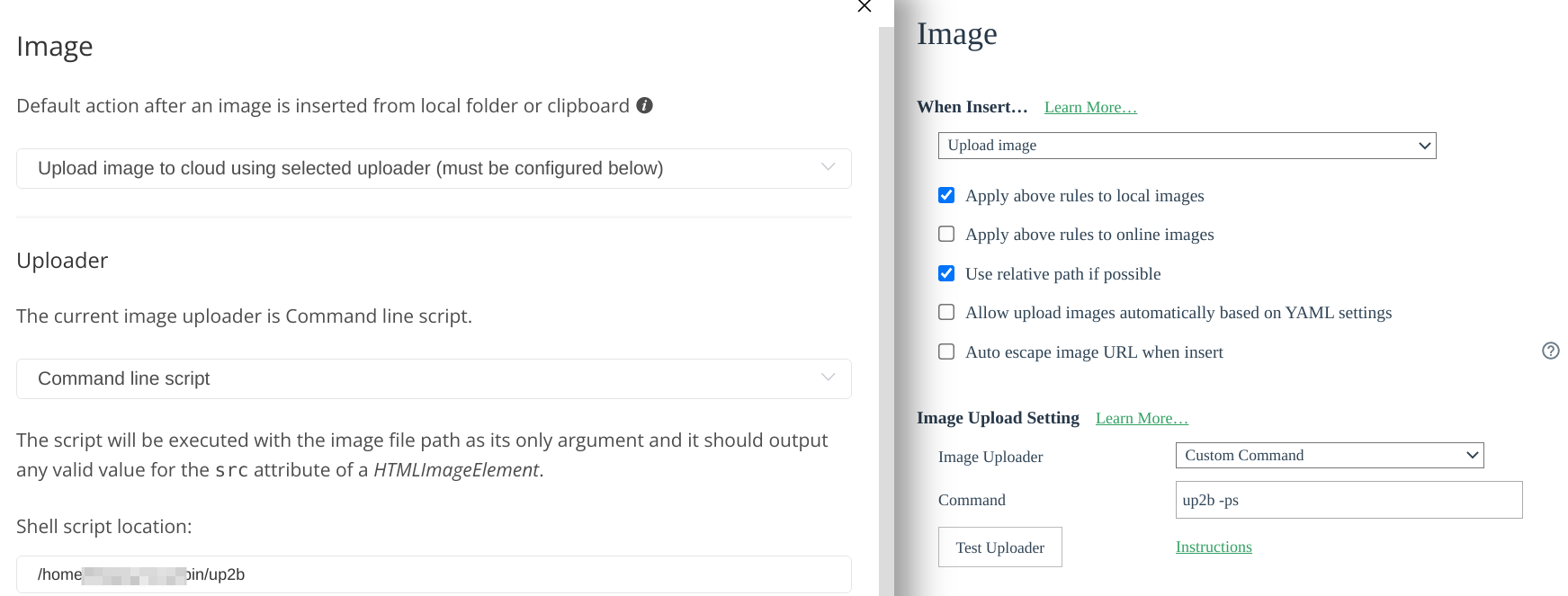
Task: Close the Image settings dialog
Action: coord(863,7)
